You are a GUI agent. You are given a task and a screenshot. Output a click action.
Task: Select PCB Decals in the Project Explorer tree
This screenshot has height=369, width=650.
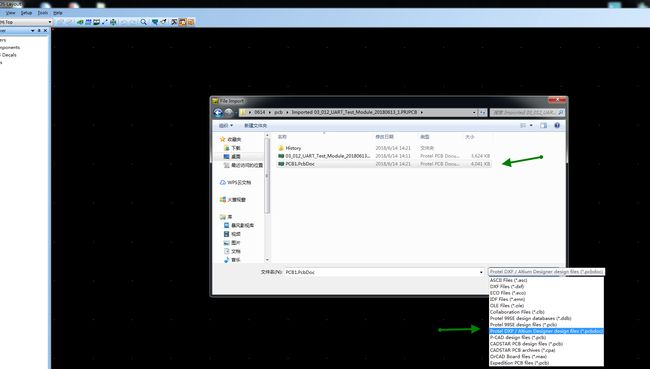pyautogui.click(x=8, y=55)
